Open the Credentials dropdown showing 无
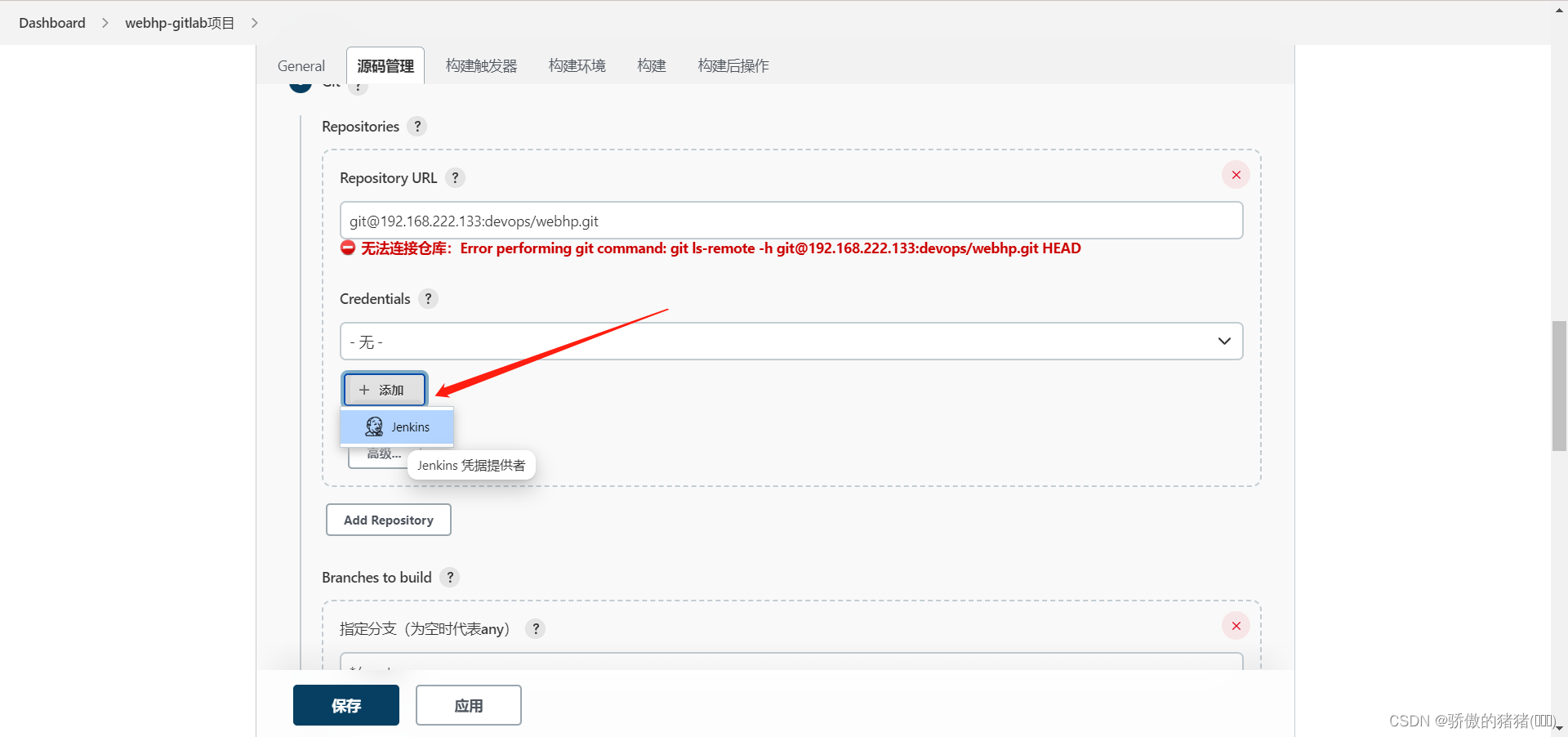This screenshot has width=1568, height=737. click(x=791, y=341)
